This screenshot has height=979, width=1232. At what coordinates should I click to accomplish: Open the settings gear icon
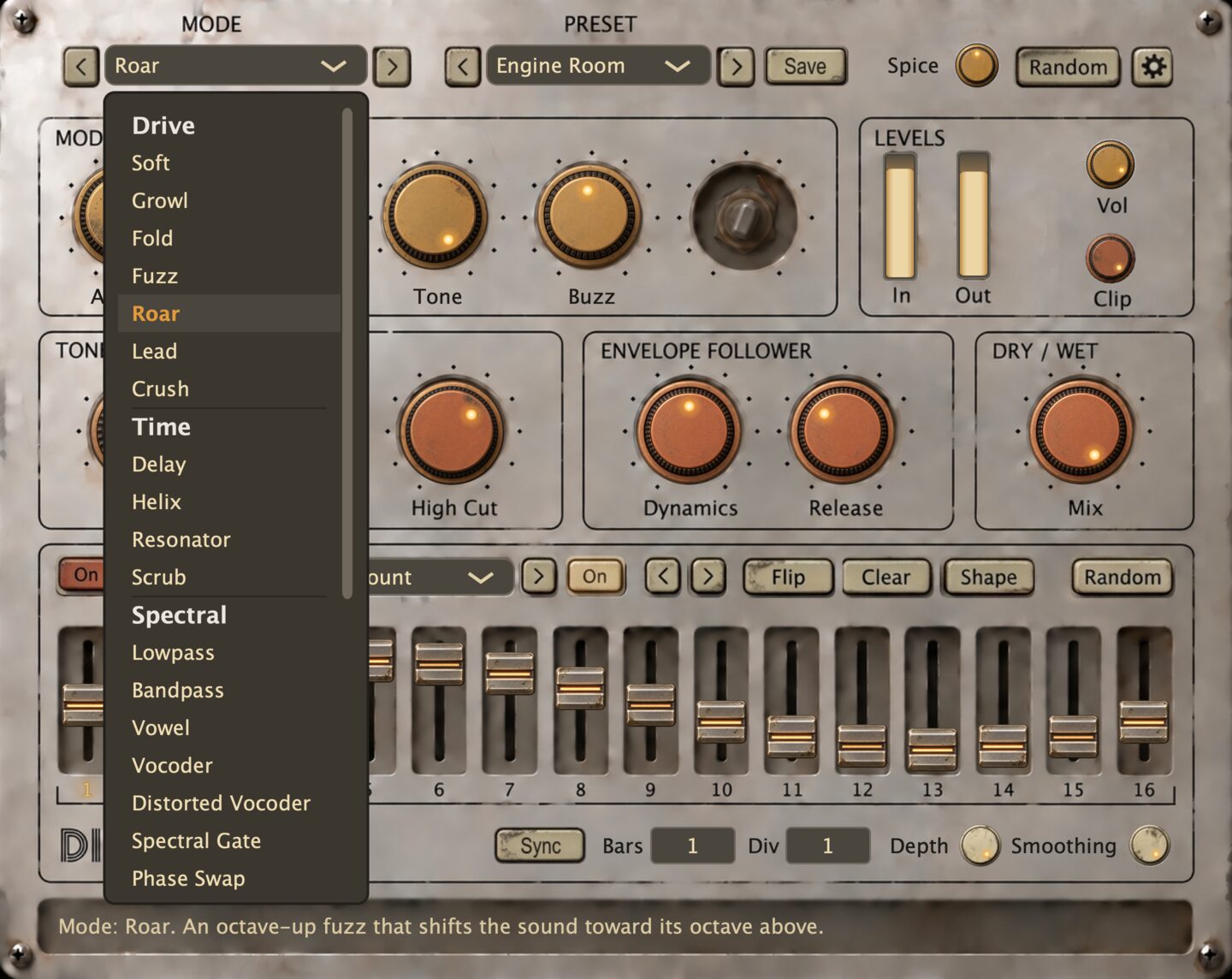click(x=1152, y=66)
